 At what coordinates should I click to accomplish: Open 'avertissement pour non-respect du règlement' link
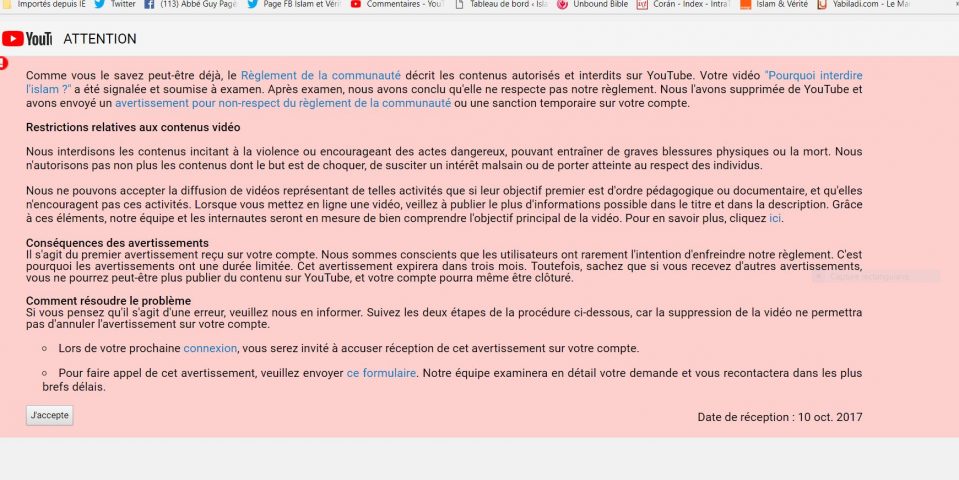click(283, 103)
